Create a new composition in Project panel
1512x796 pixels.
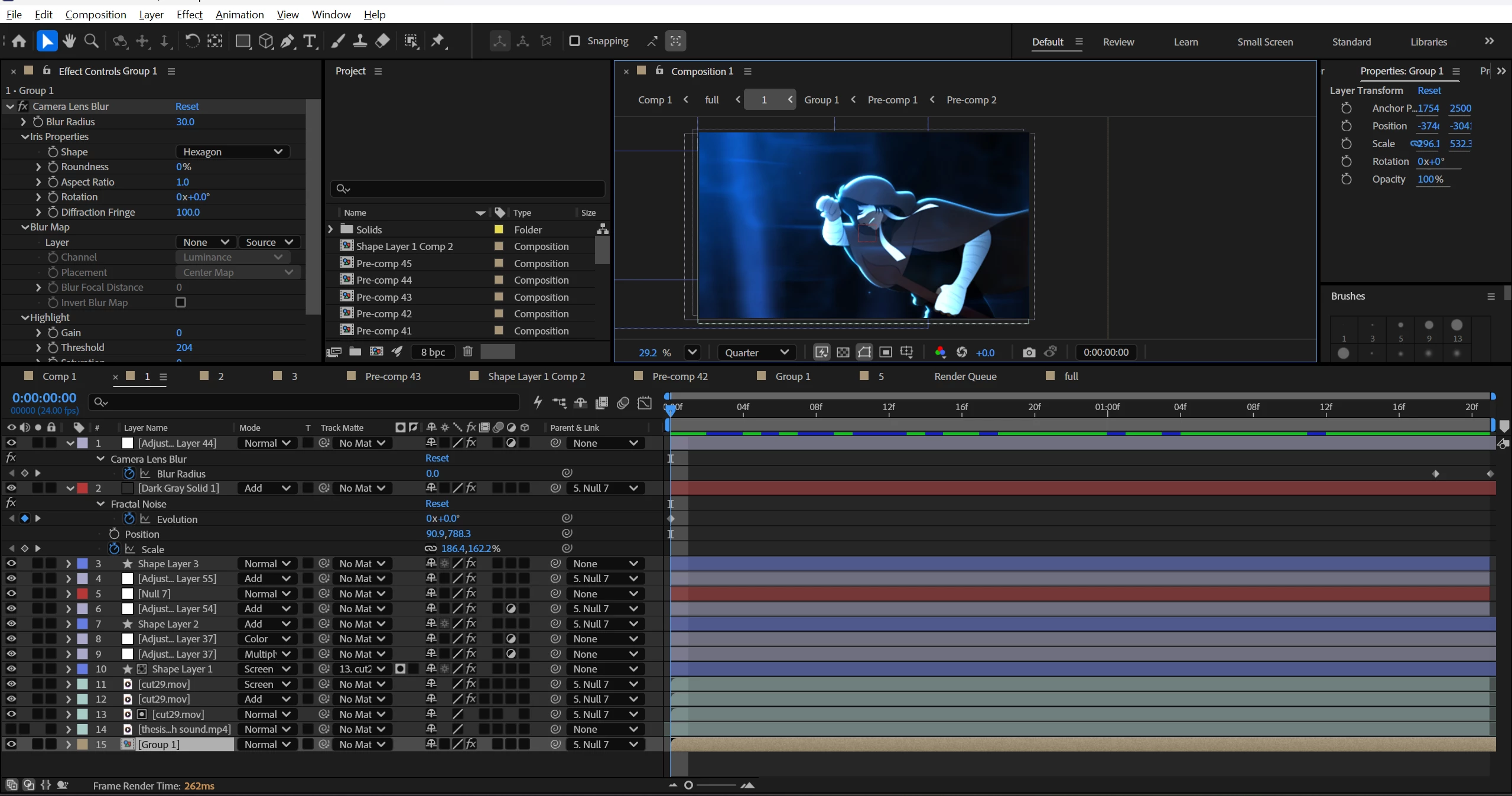tap(376, 352)
